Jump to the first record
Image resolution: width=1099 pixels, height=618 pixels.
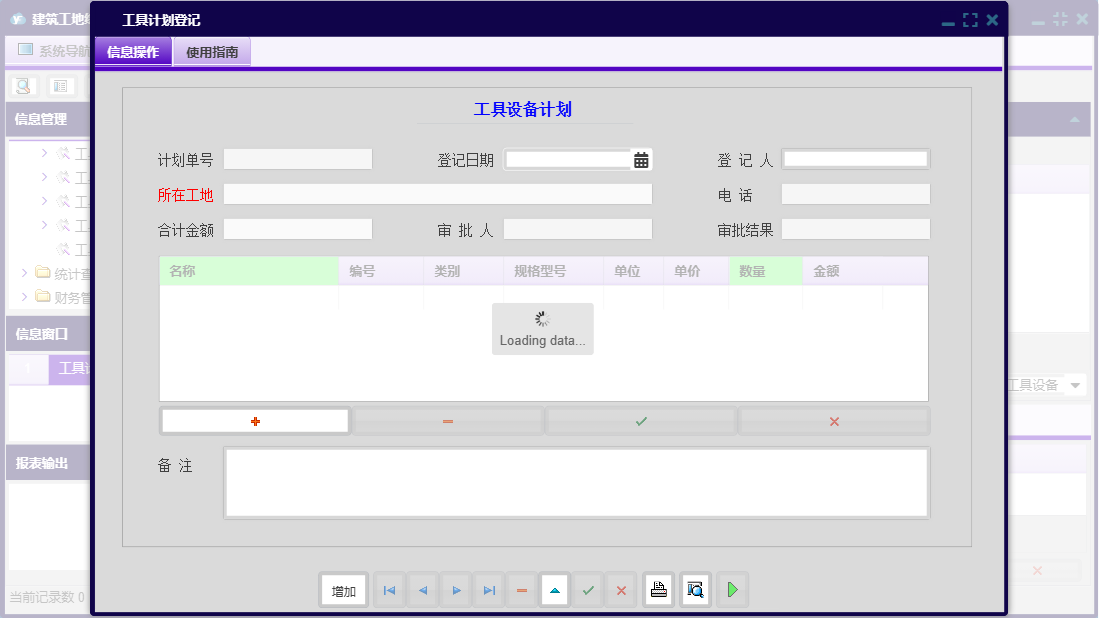[389, 590]
